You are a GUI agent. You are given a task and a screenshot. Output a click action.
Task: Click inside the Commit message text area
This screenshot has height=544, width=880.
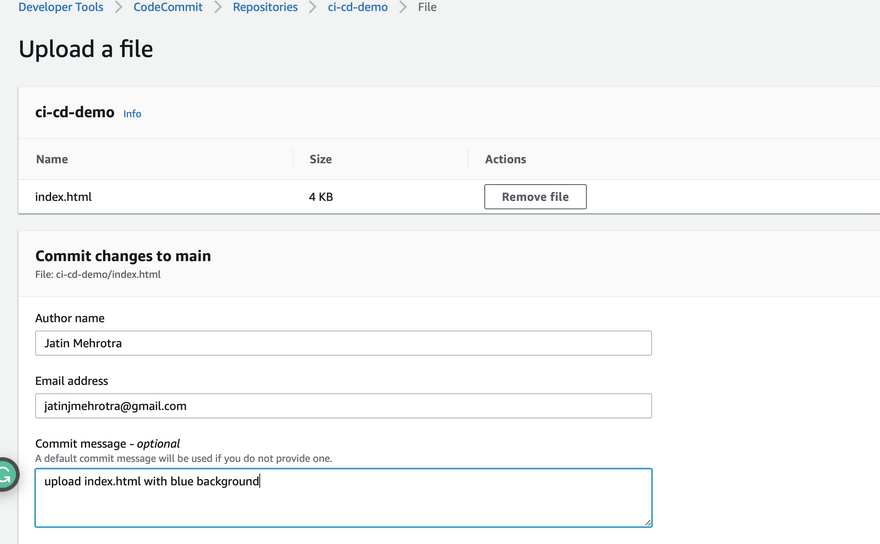coord(343,498)
